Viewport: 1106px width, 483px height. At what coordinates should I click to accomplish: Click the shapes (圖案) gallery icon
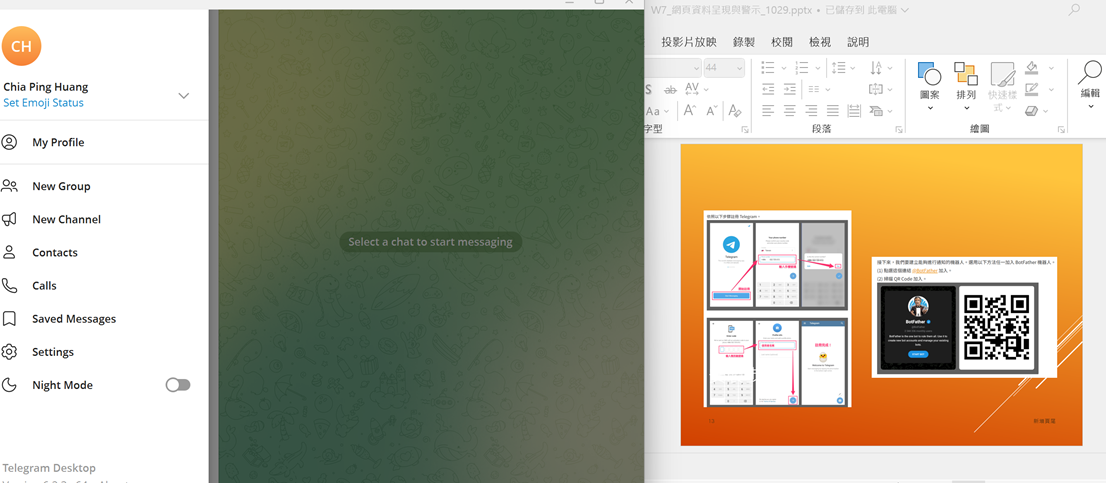pos(929,75)
